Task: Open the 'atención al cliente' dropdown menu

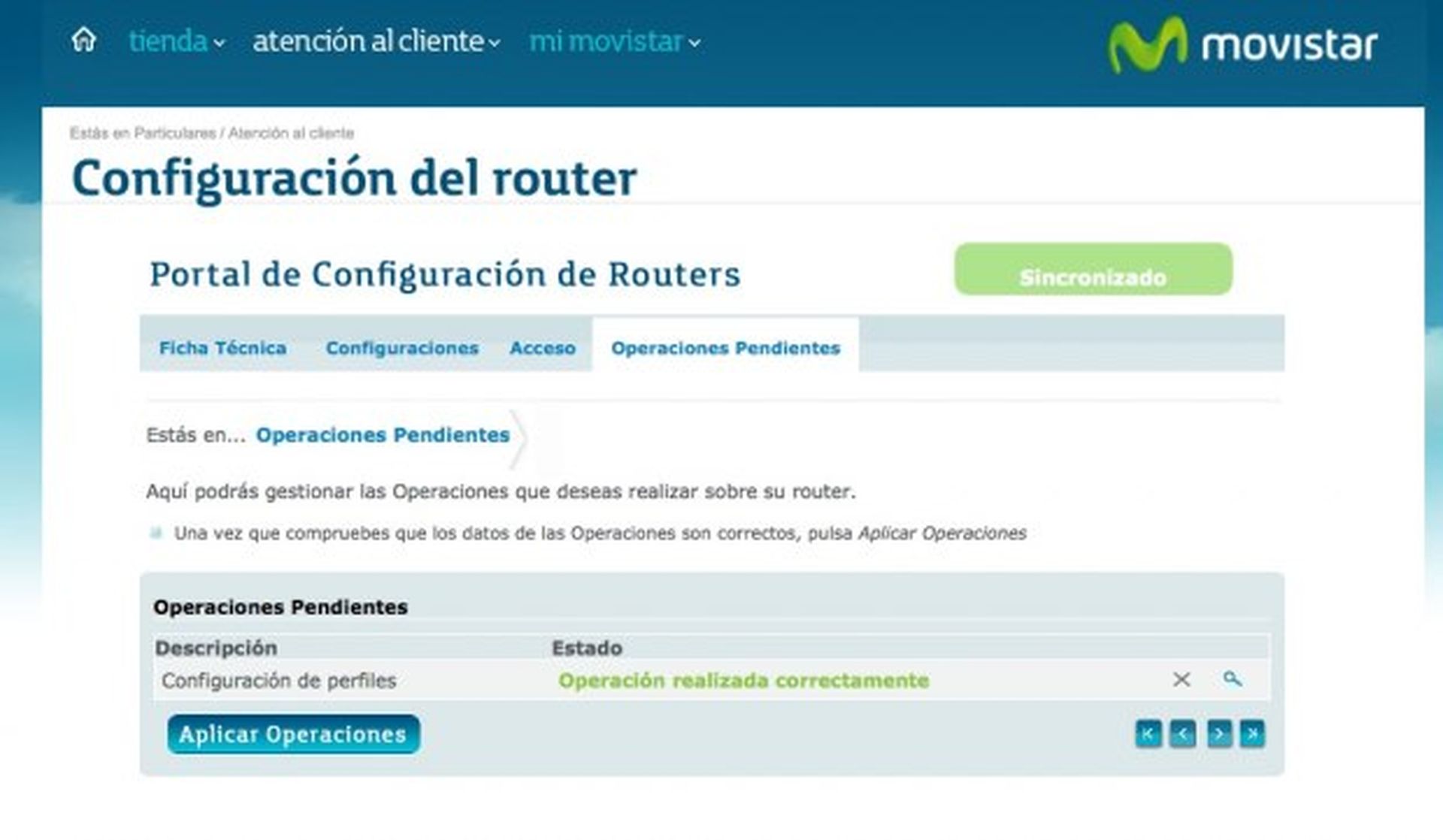Action: coord(368,43)
